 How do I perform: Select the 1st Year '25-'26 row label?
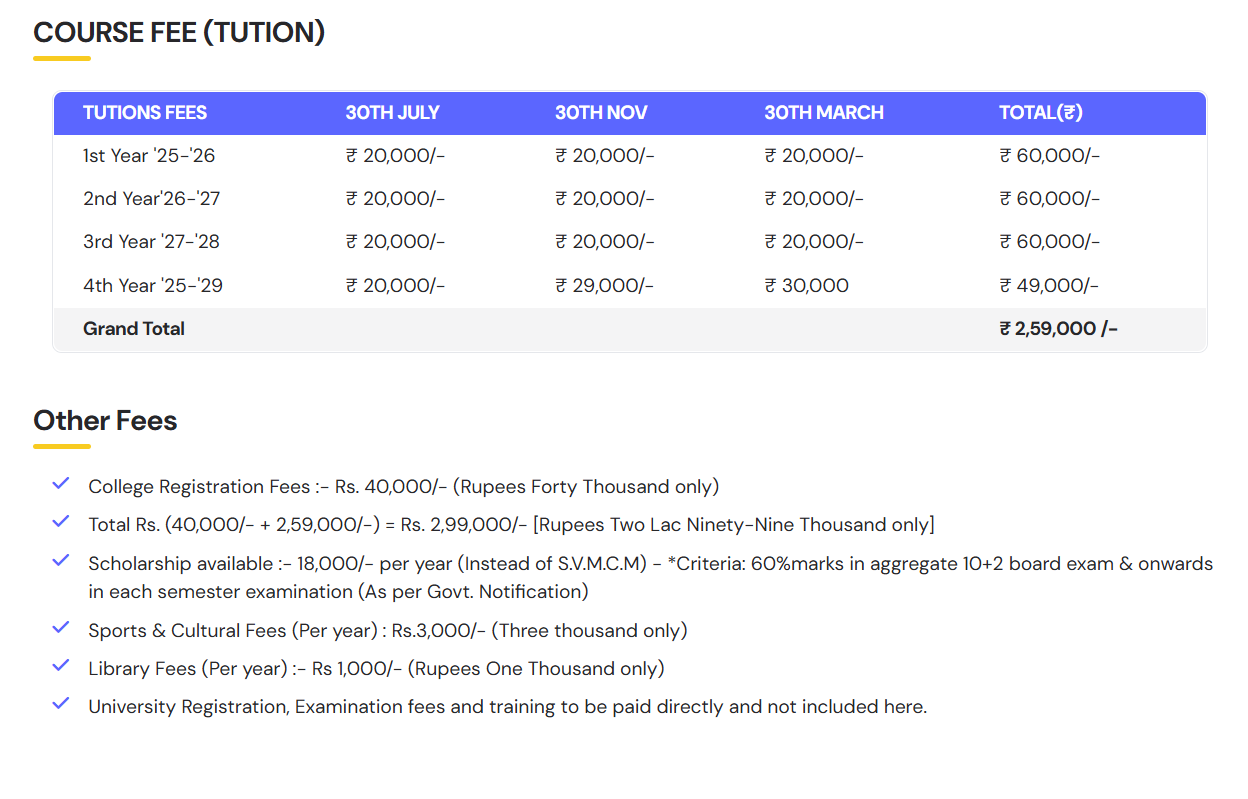[149, 156]
